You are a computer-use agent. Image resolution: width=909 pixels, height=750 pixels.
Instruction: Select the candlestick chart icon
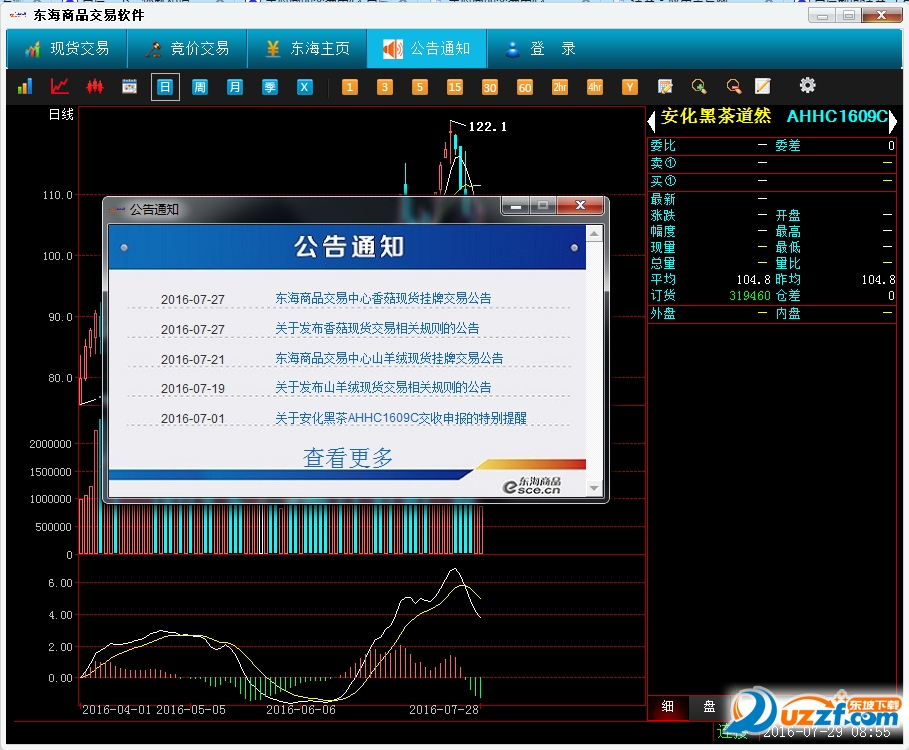click(95, 87)
